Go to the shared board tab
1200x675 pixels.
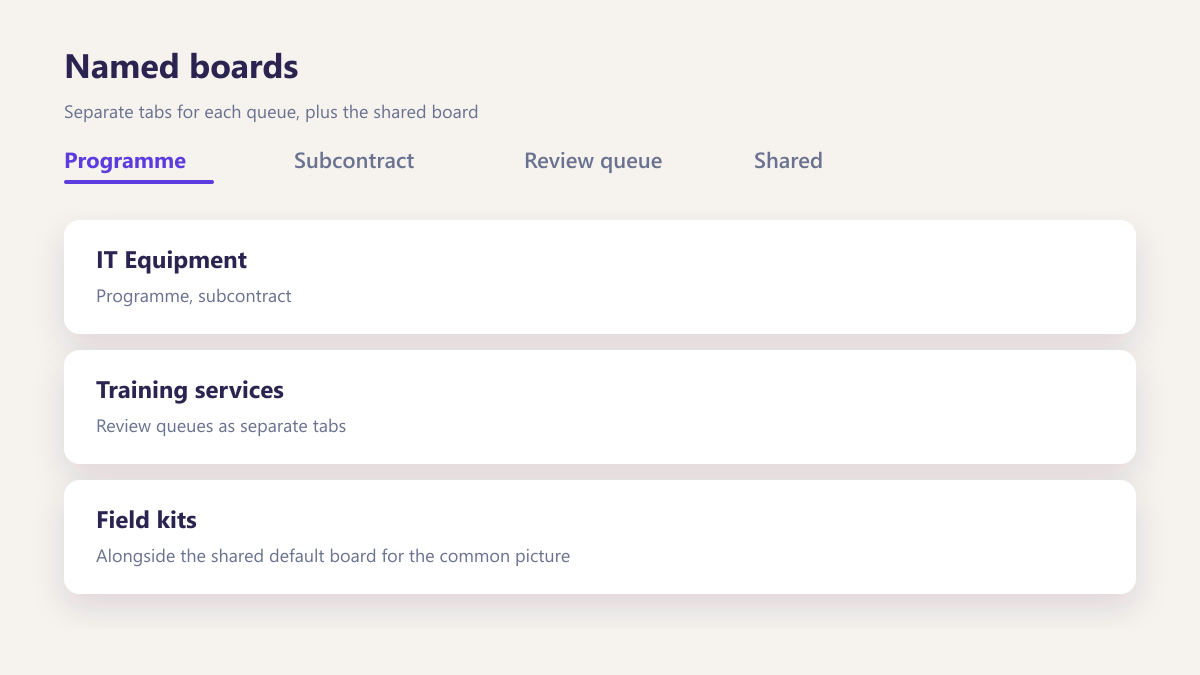(788, 161)
